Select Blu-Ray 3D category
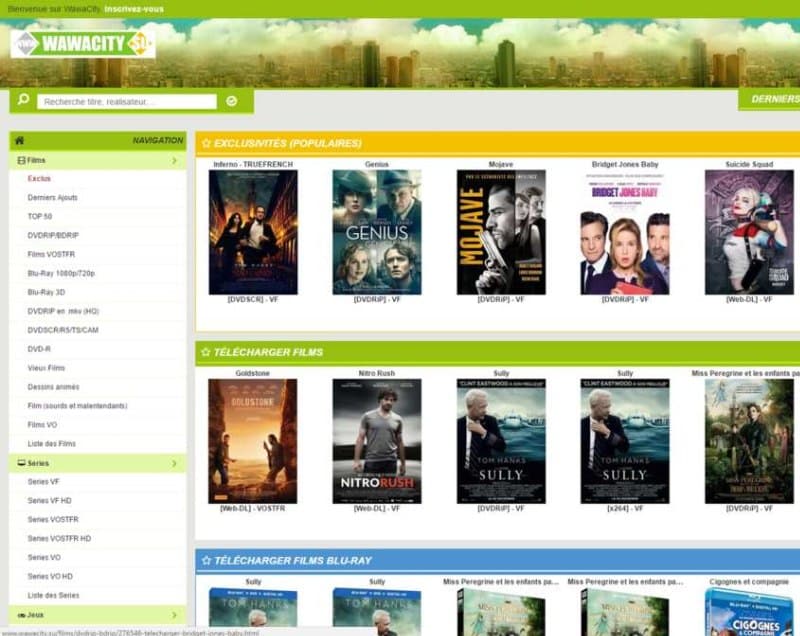This screenshot has height=636, width=800. (x=46, y=292)
